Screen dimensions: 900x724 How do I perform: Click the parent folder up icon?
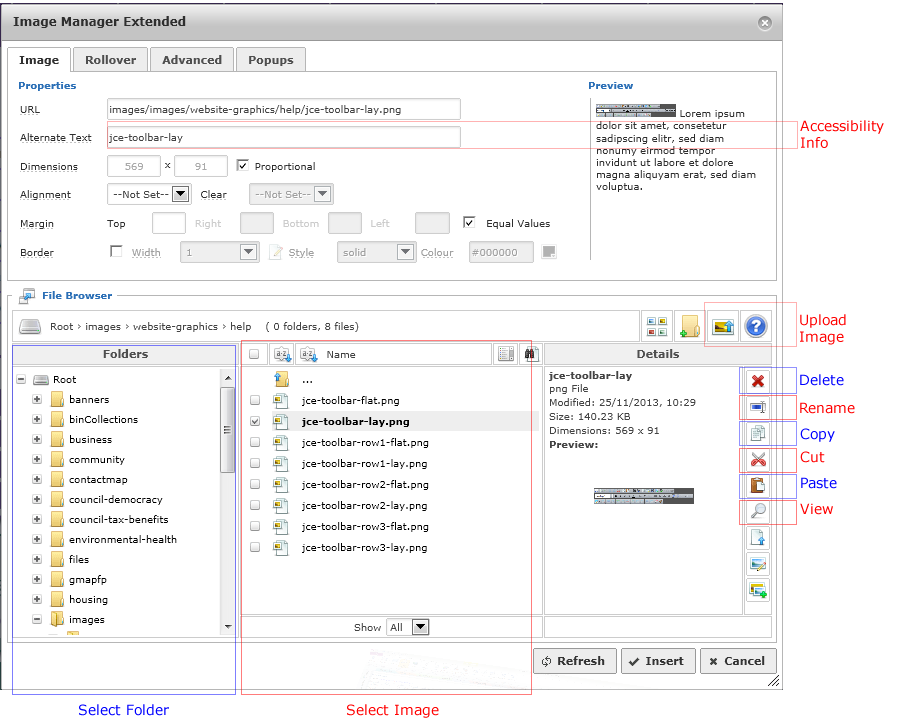281,379
